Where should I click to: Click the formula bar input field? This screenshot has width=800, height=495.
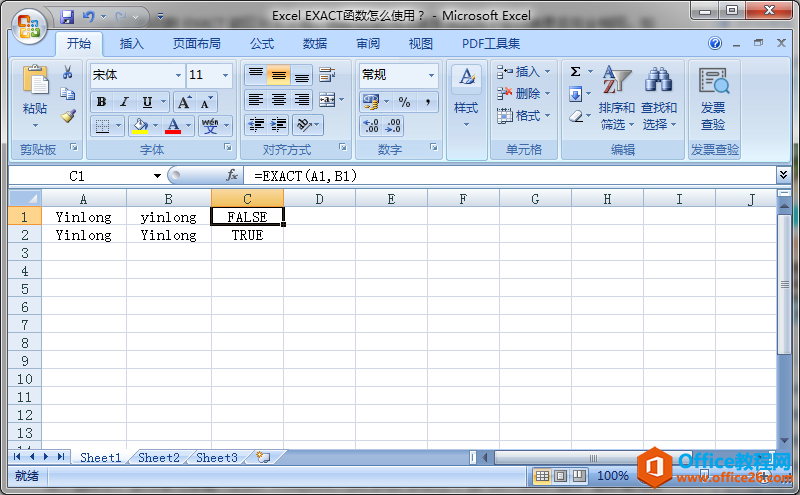tap(510, 176)
